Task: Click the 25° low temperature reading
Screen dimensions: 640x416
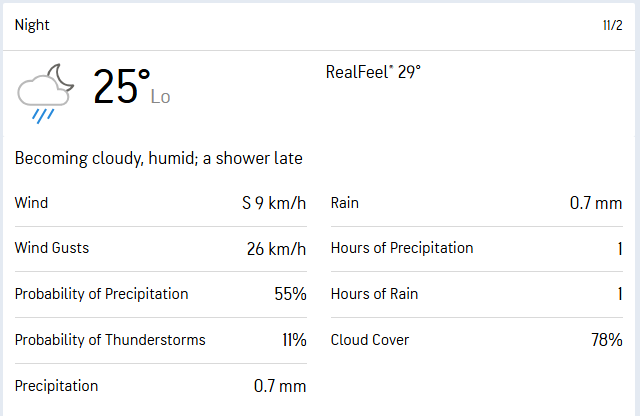Action: coord(122,87)
